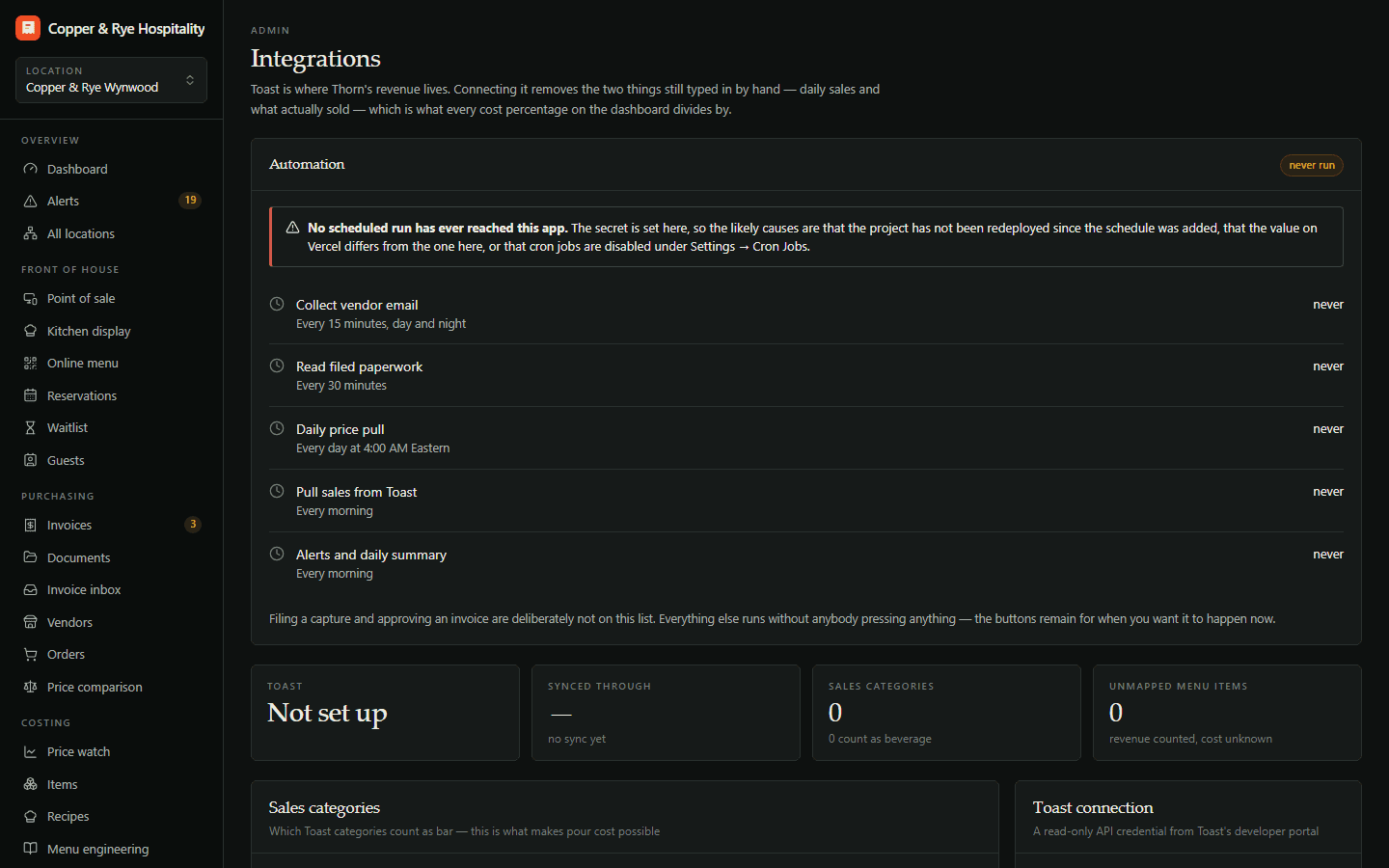Go to Items in the sidebar

111,784
